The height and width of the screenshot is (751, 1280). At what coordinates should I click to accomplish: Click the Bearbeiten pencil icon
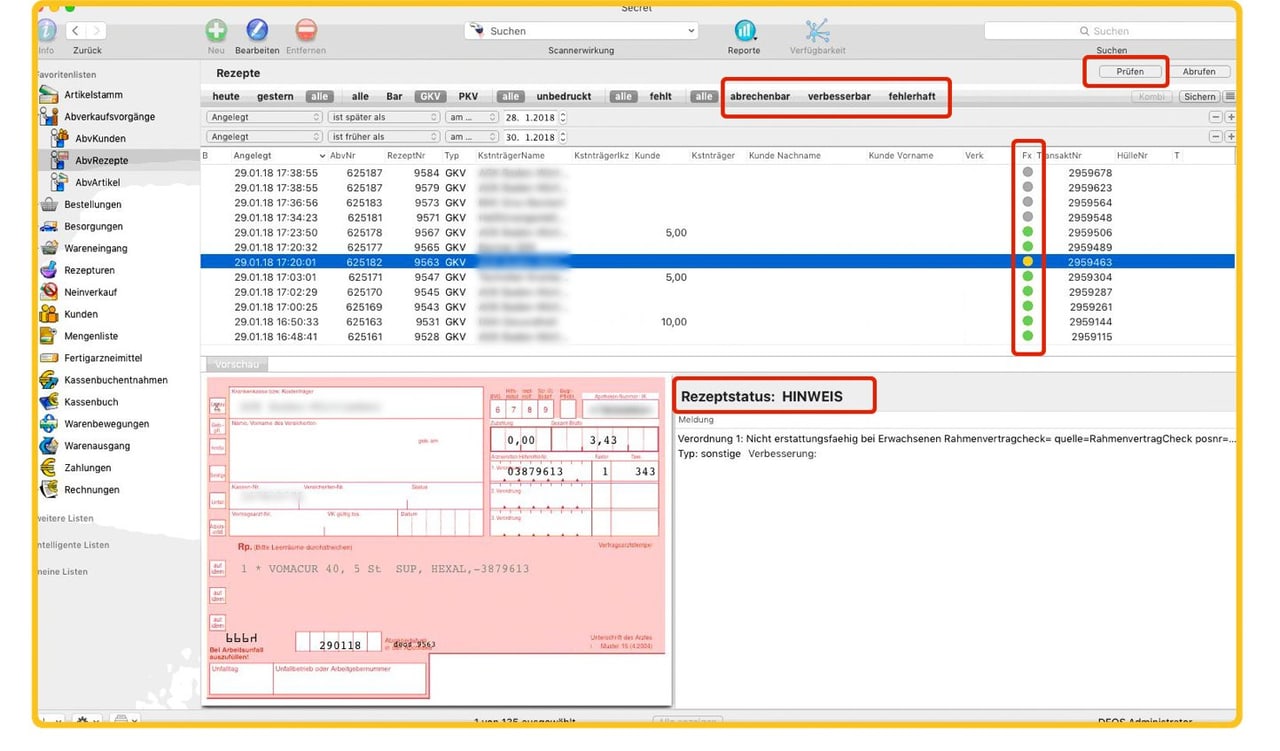pos(257,30)
